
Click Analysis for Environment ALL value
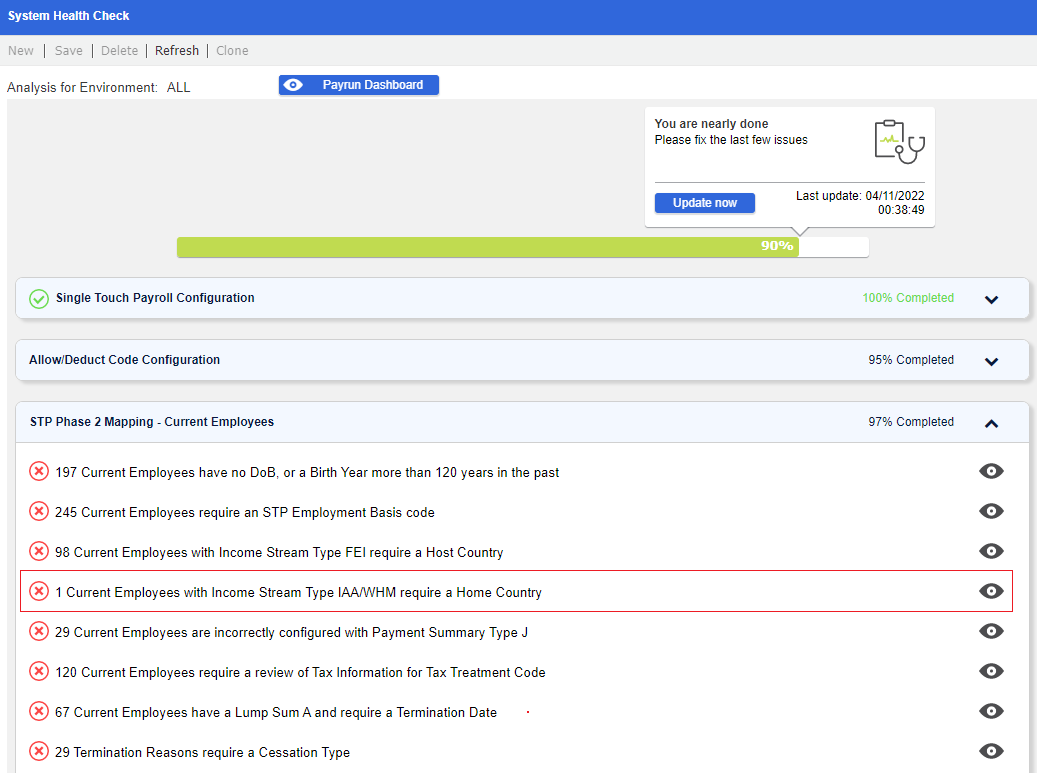coord(178,87)
